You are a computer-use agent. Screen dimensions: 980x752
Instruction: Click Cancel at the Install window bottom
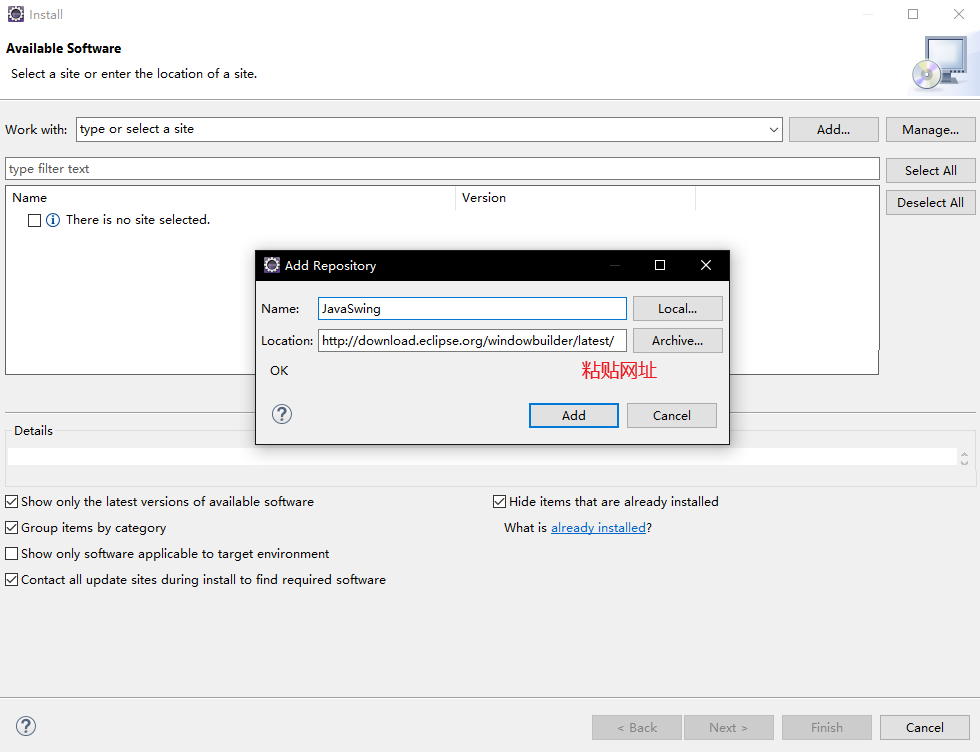pyautogui.click(x=925, y=728)
